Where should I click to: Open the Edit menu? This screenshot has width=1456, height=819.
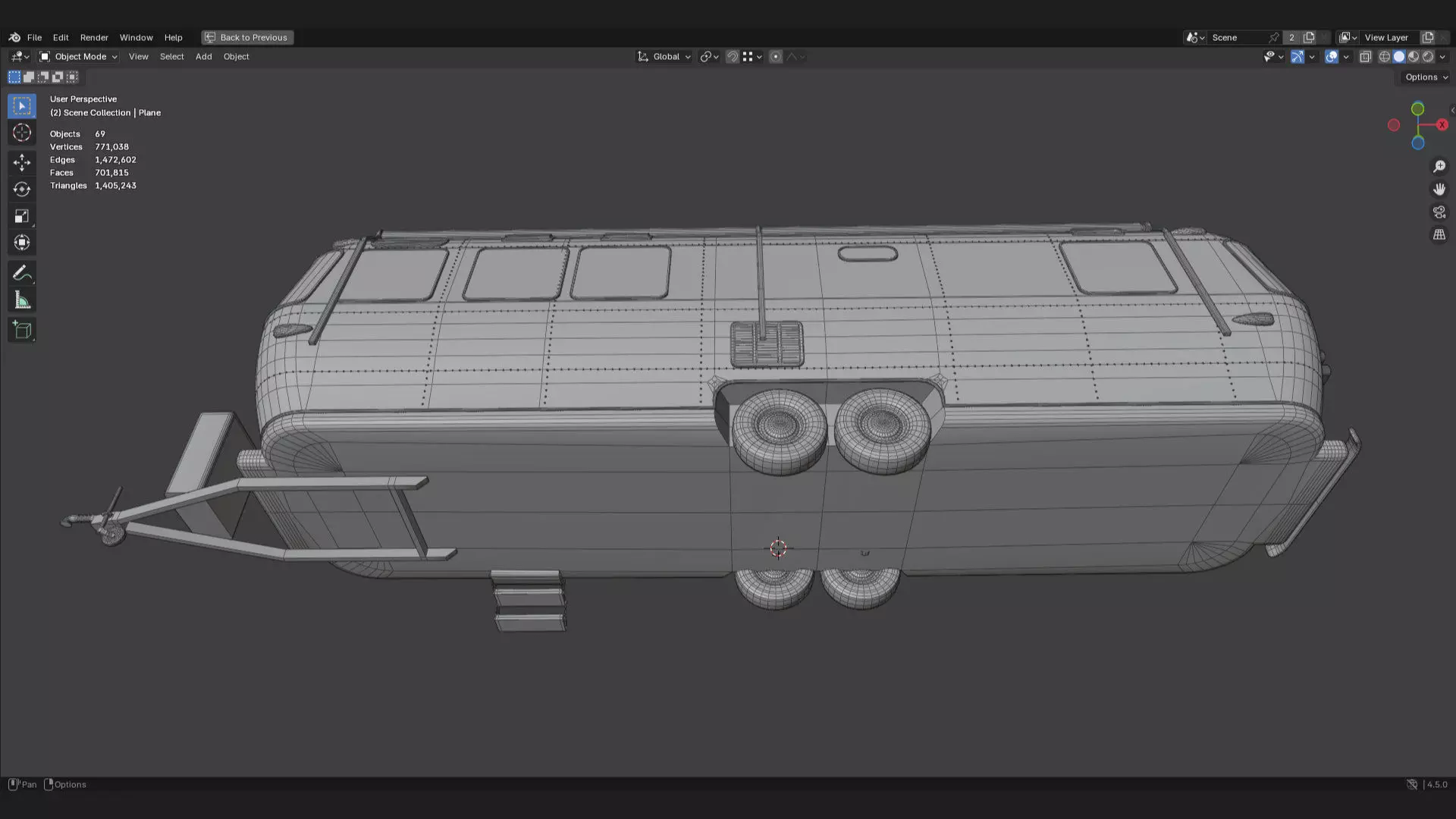pyautogui.click(x=61, y=37)
